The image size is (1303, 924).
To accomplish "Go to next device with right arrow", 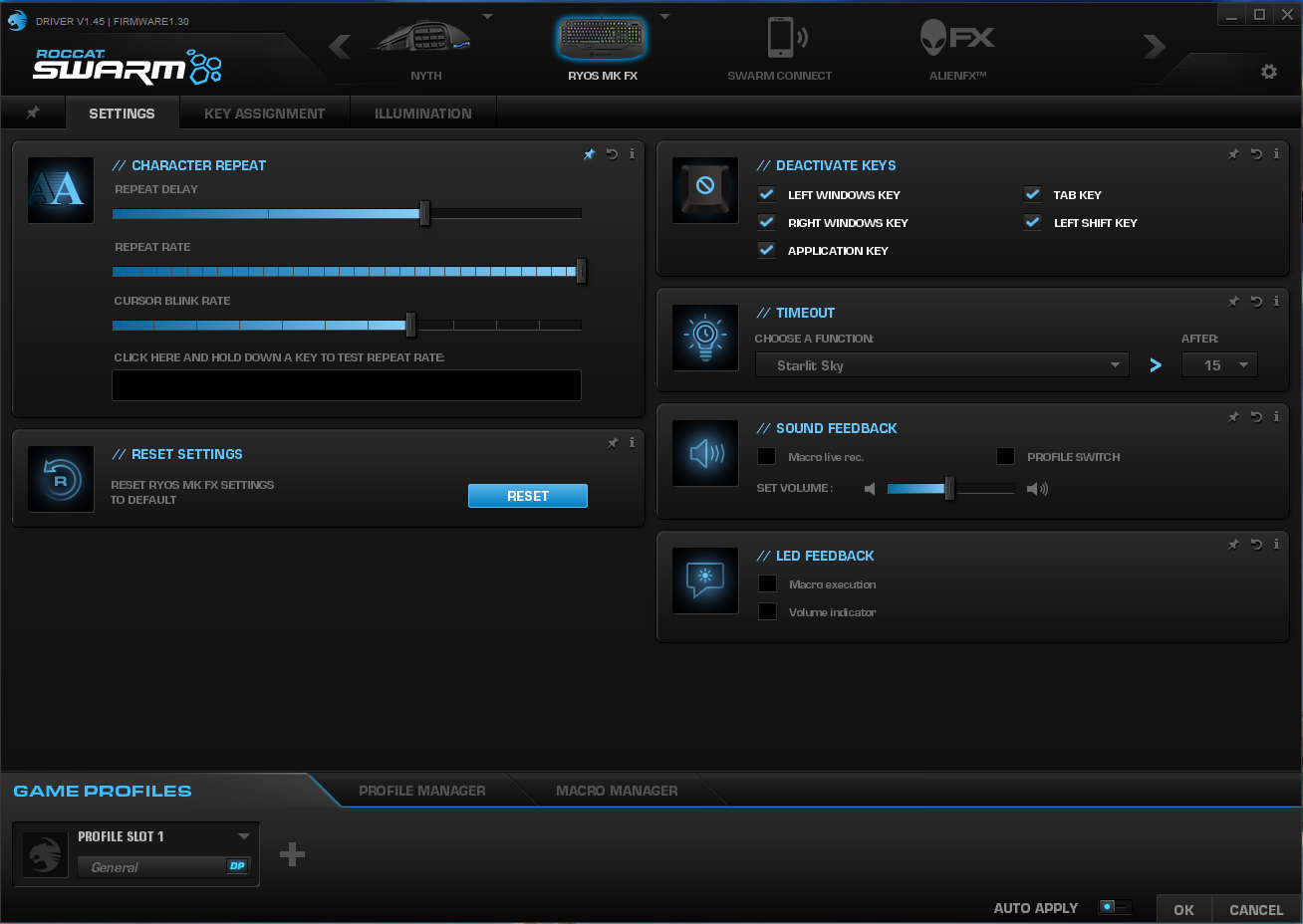I will point(1154,46).
